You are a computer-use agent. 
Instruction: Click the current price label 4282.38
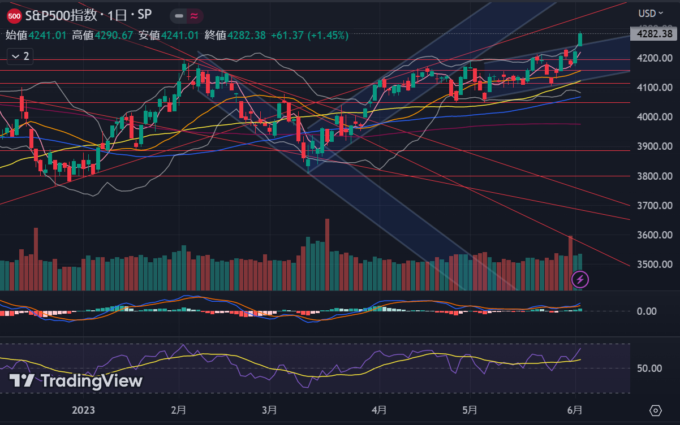tap(651, 34)
